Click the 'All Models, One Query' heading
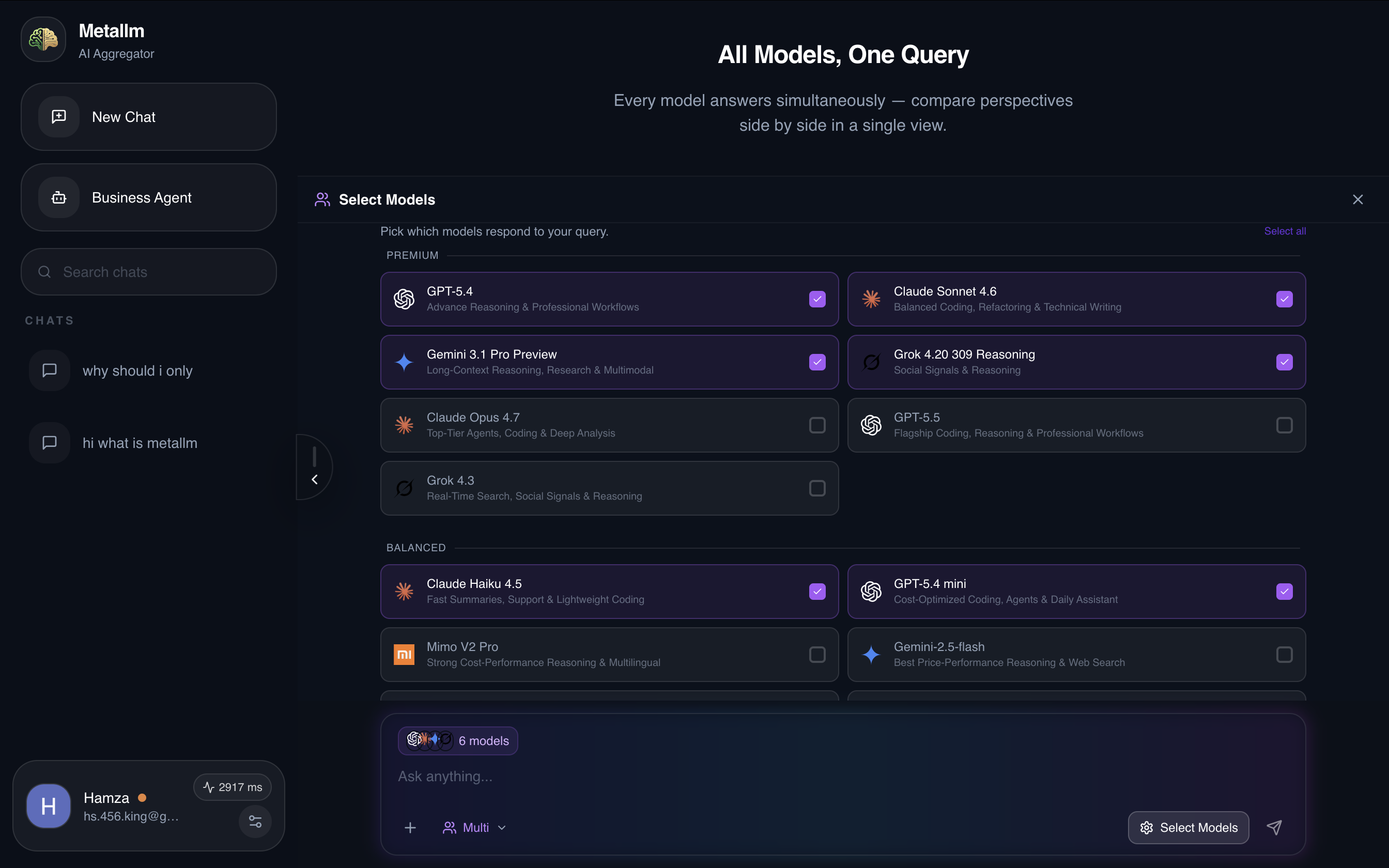 [843, 55]
